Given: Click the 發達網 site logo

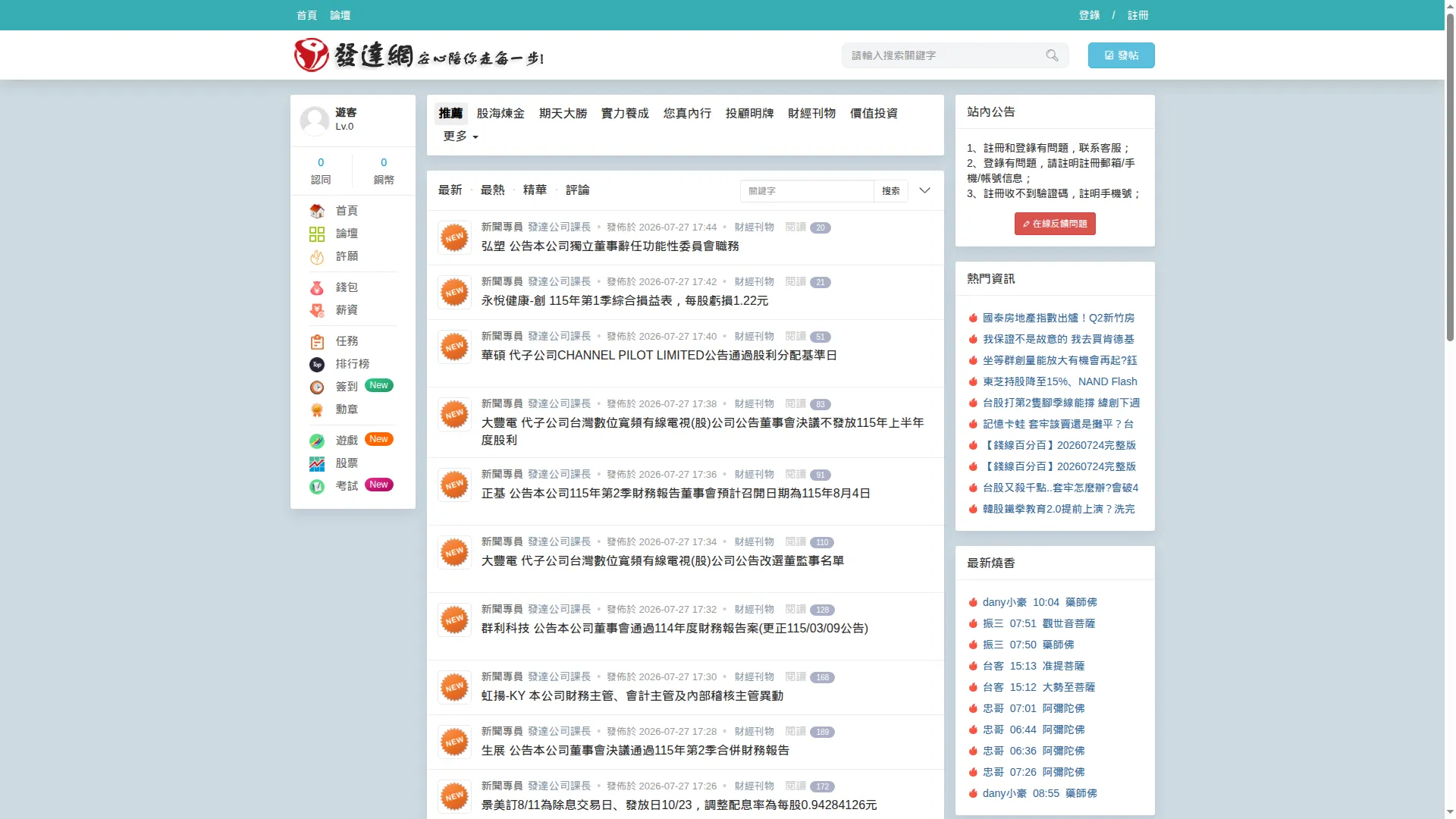Looking at the screenshot, I should pos(419,55).
